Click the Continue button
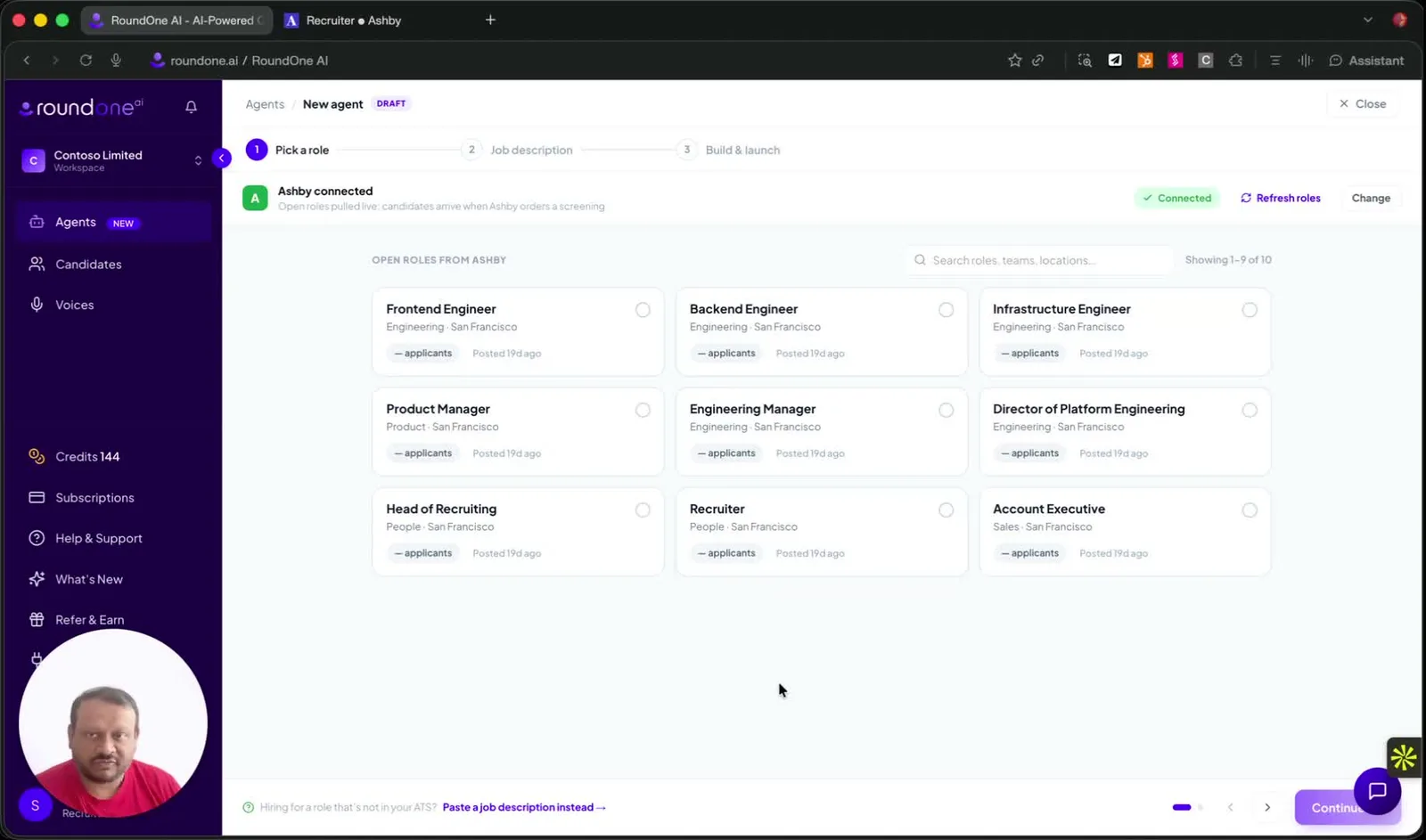This screenshot has width=1426, height=840. [1348, 807]
